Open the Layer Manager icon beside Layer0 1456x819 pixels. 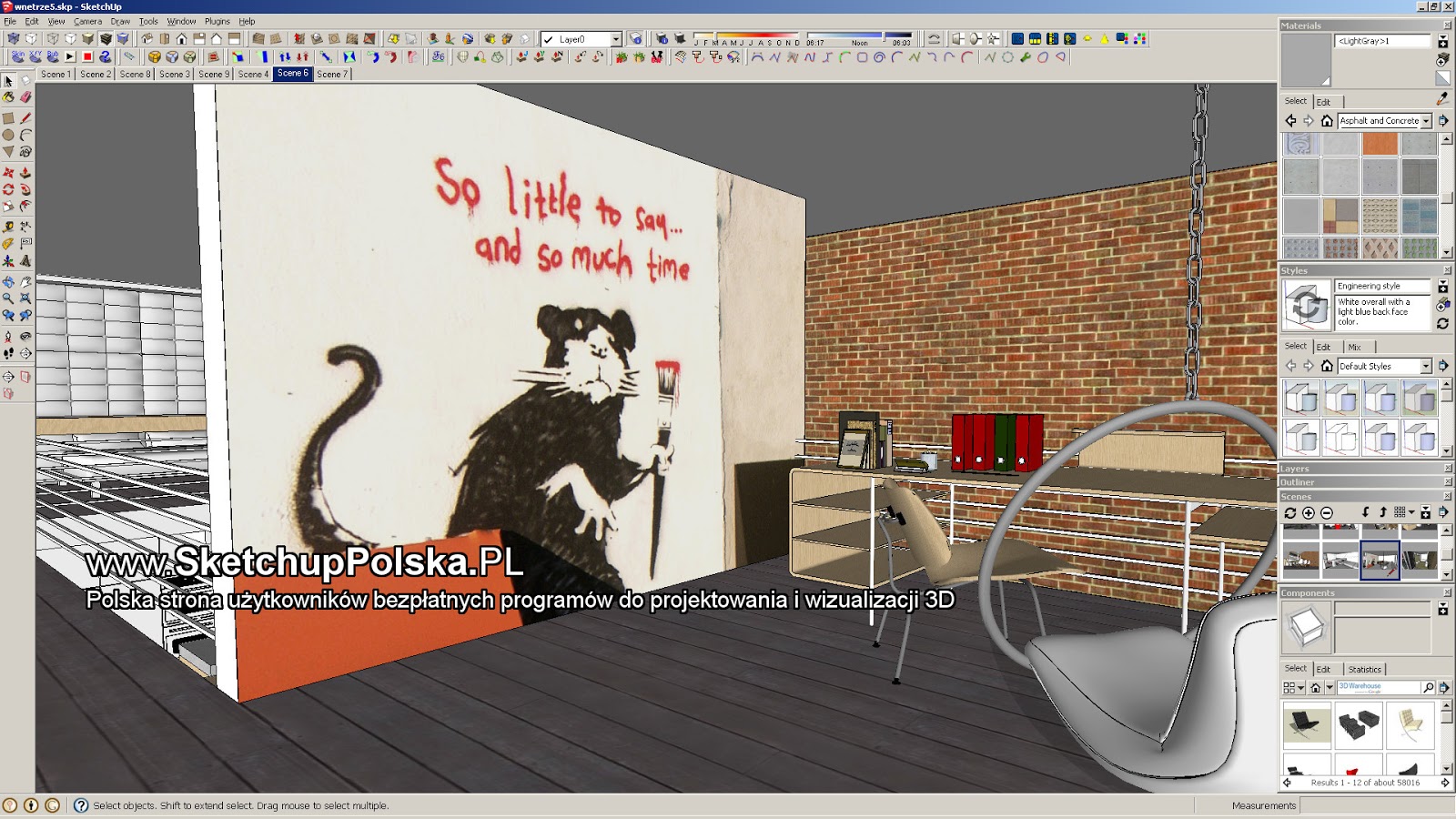click(635, 39)
